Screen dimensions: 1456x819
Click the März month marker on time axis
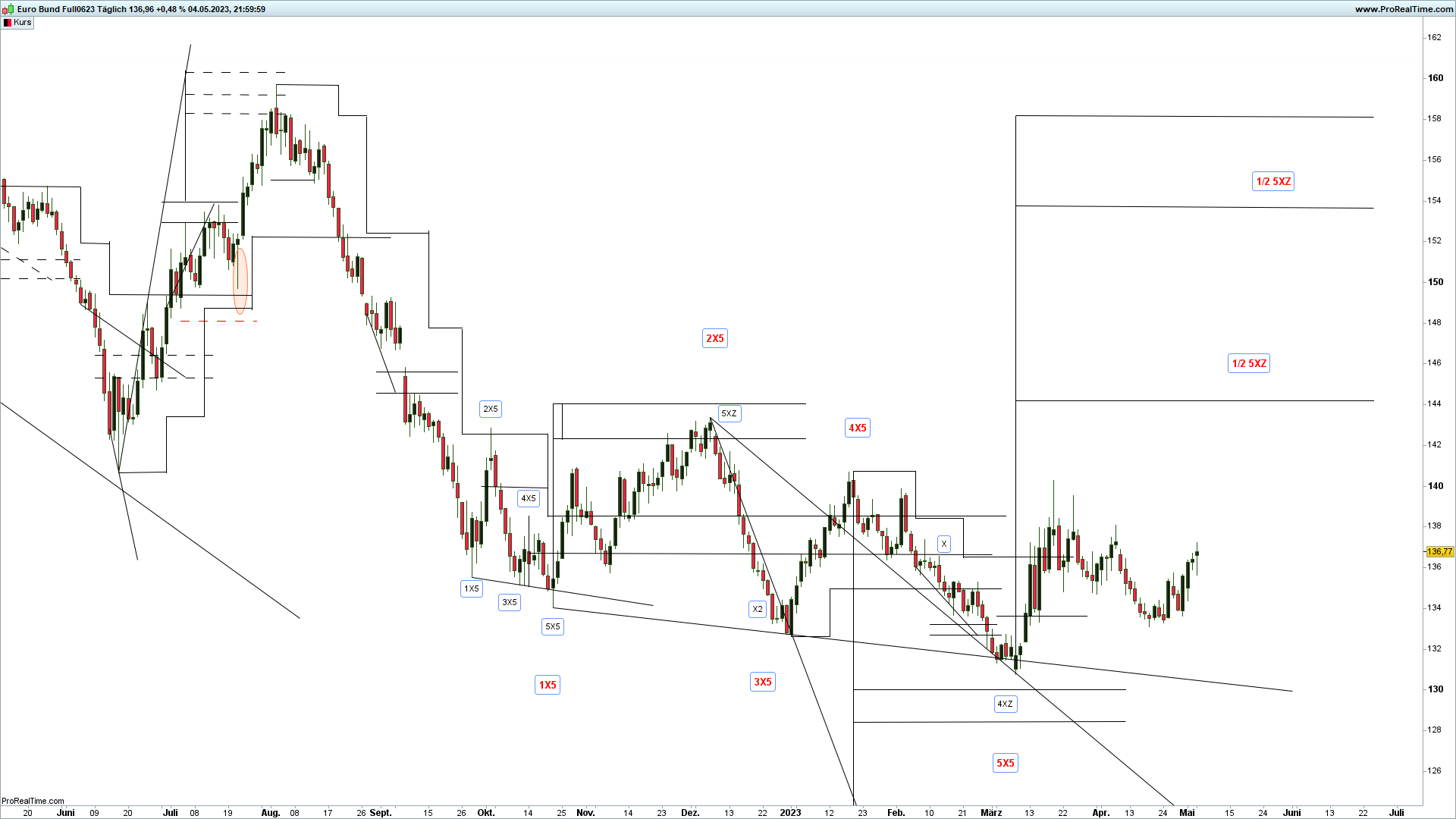[x=991, y=812]
